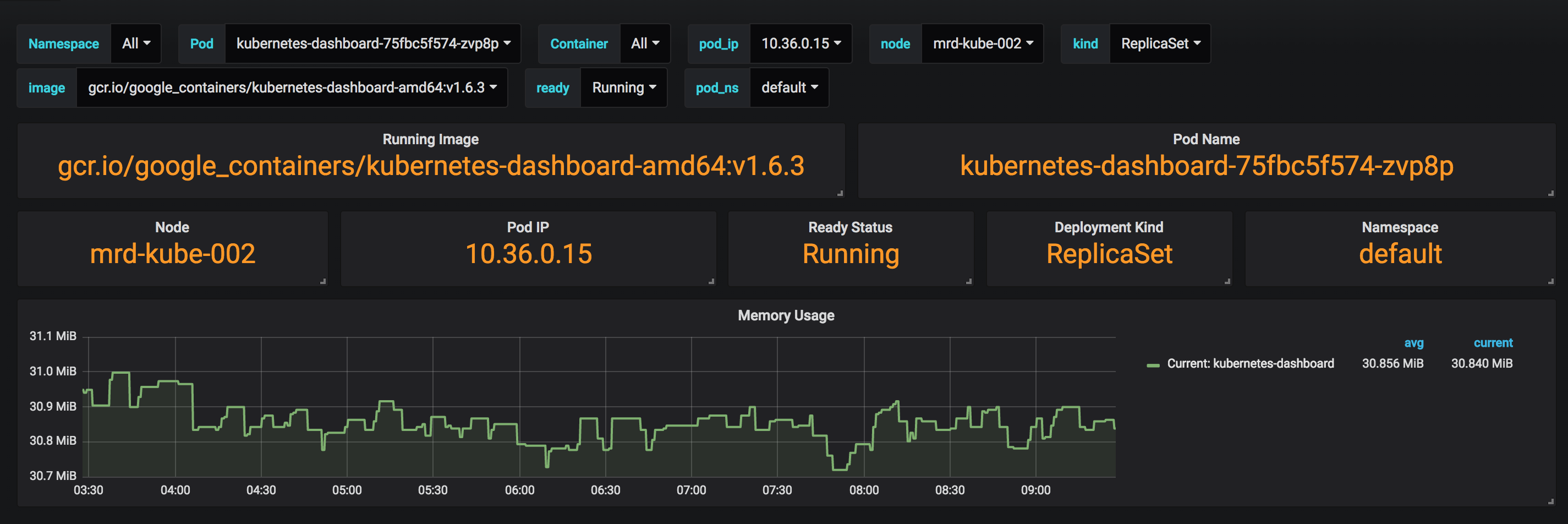Click the resize handle of Namespace panel
The width and height of the screenshot is (1568, 524).
point(1550,281)
